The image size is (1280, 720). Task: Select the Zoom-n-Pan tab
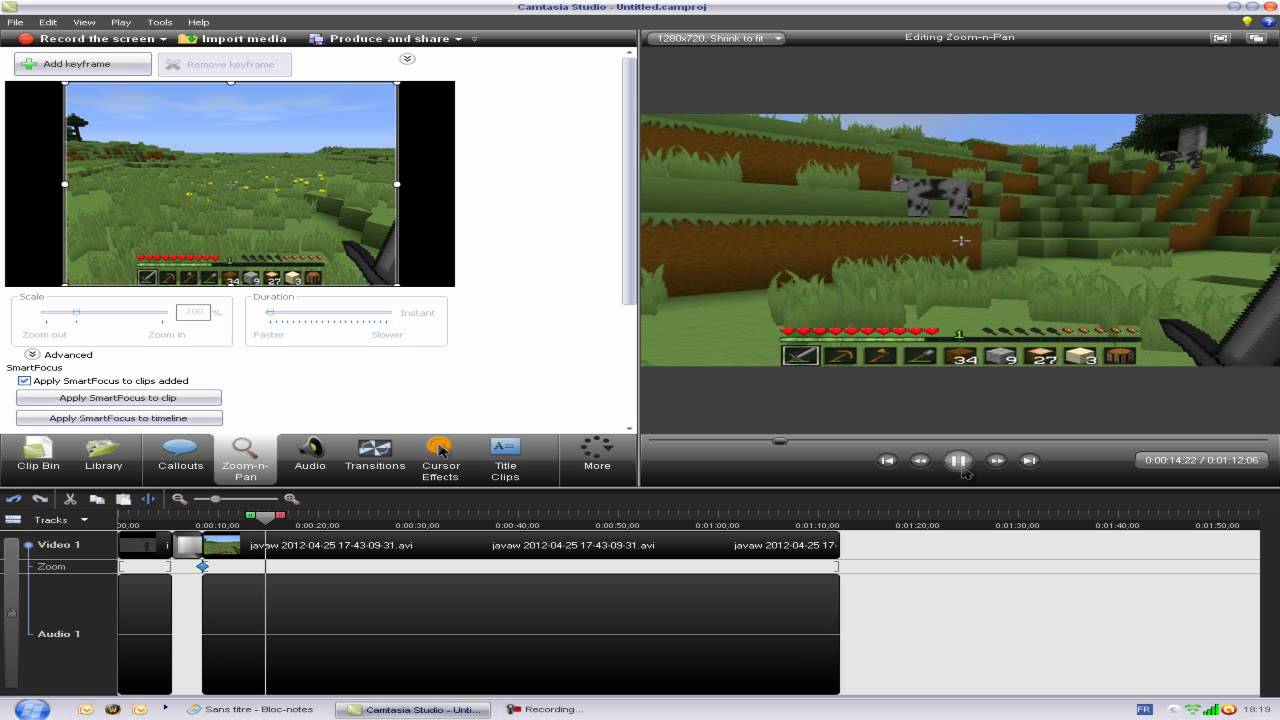coord(245,460)
